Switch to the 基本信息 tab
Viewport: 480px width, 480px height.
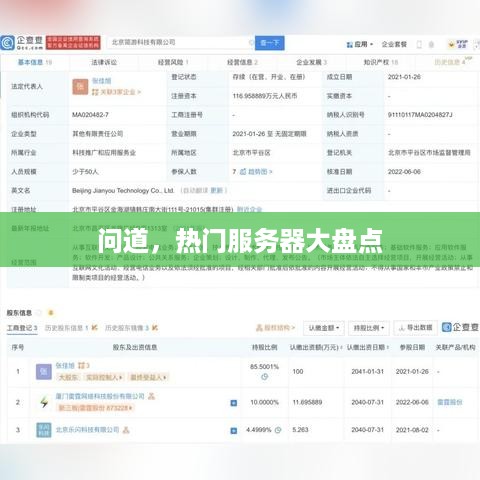(35, 62)
